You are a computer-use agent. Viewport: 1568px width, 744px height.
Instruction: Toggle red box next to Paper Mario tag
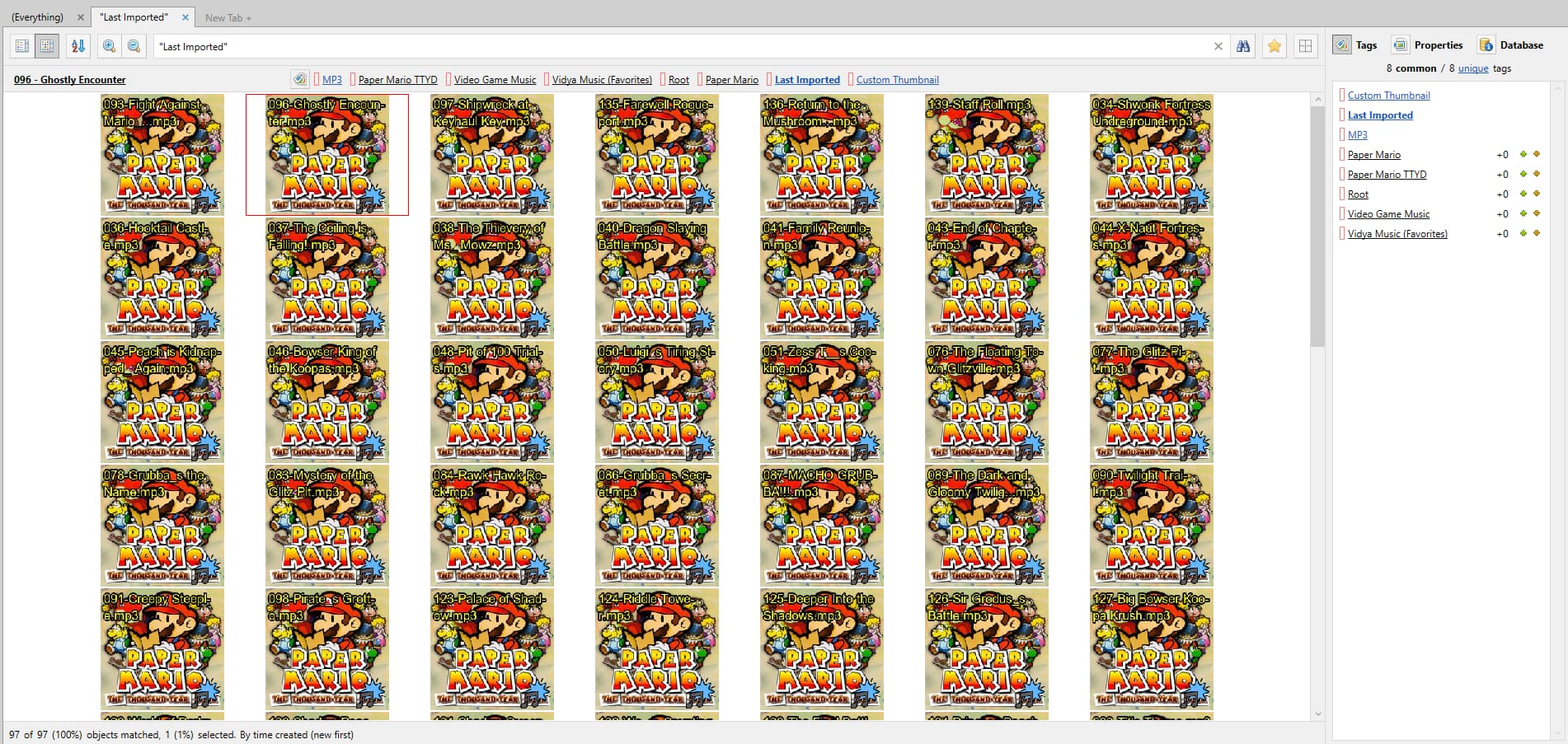click(700, 80)
